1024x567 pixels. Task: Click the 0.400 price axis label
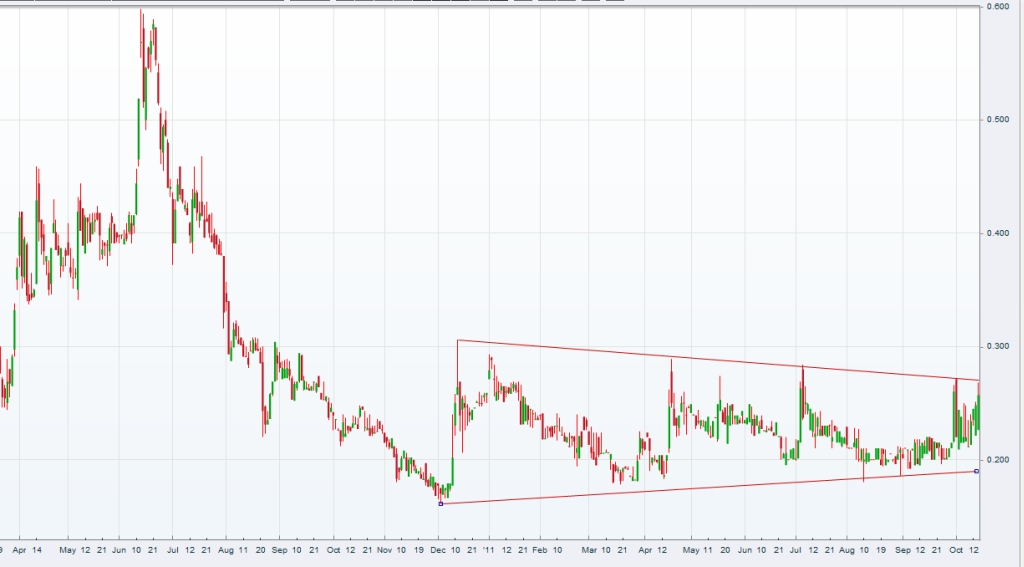click(999, 233)
